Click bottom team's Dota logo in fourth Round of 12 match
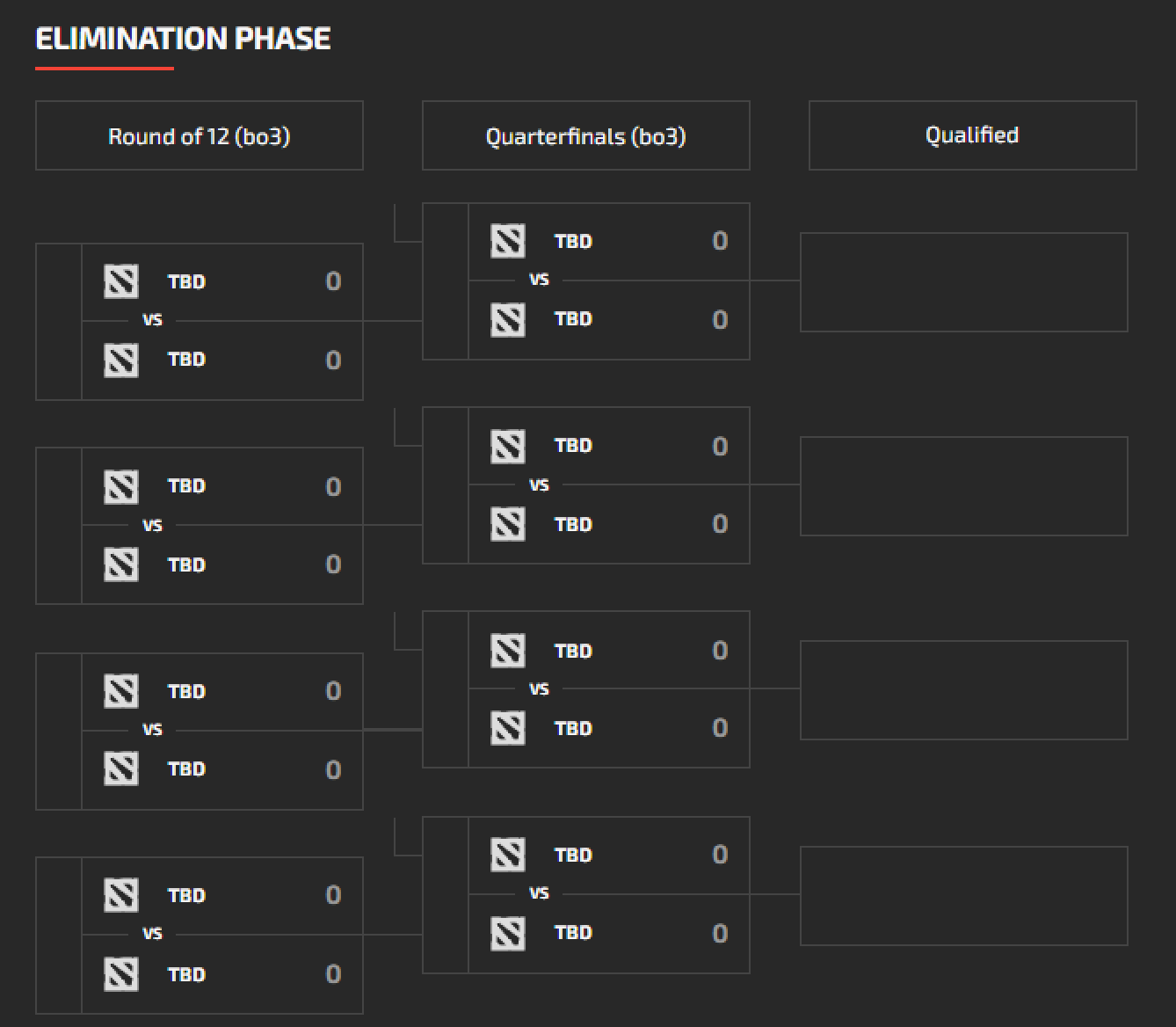This screenshot has height=1027, width=1176. pos(121,974)
